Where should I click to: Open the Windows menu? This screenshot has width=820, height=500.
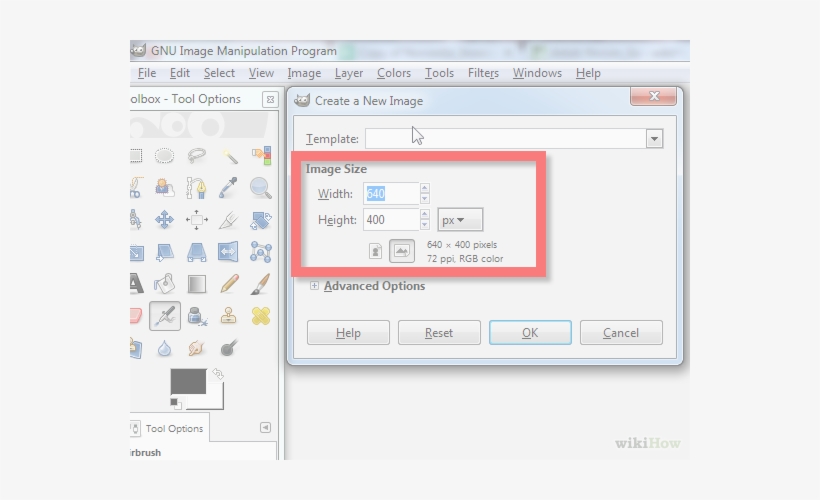(537, 73)
